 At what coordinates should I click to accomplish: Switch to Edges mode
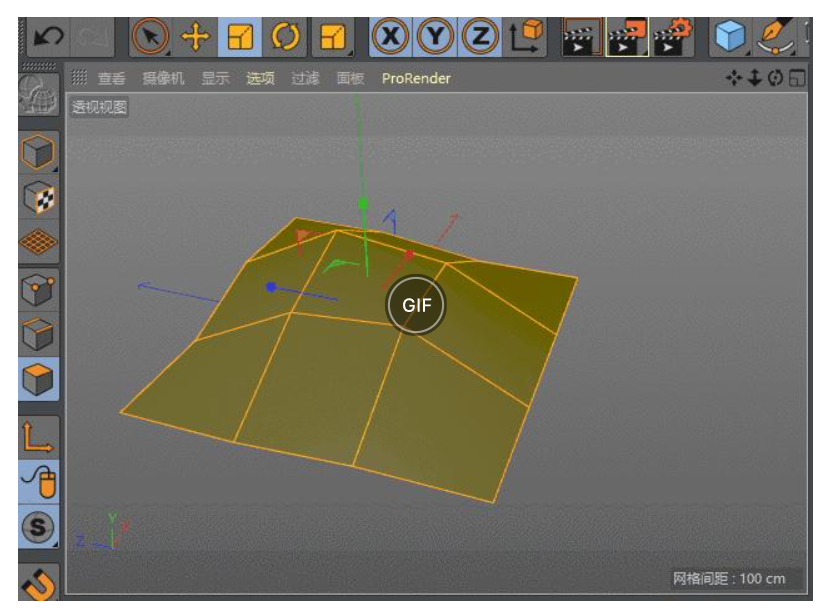[x=38, y=334]
